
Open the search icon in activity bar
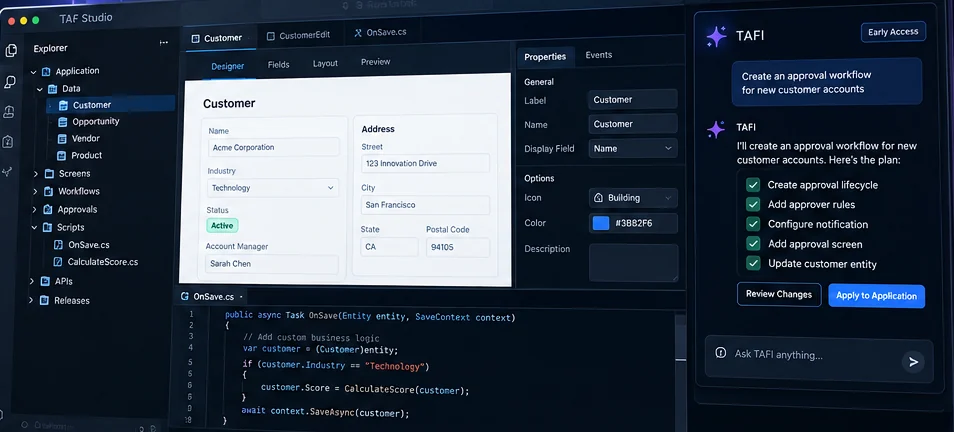click(10, 82)
